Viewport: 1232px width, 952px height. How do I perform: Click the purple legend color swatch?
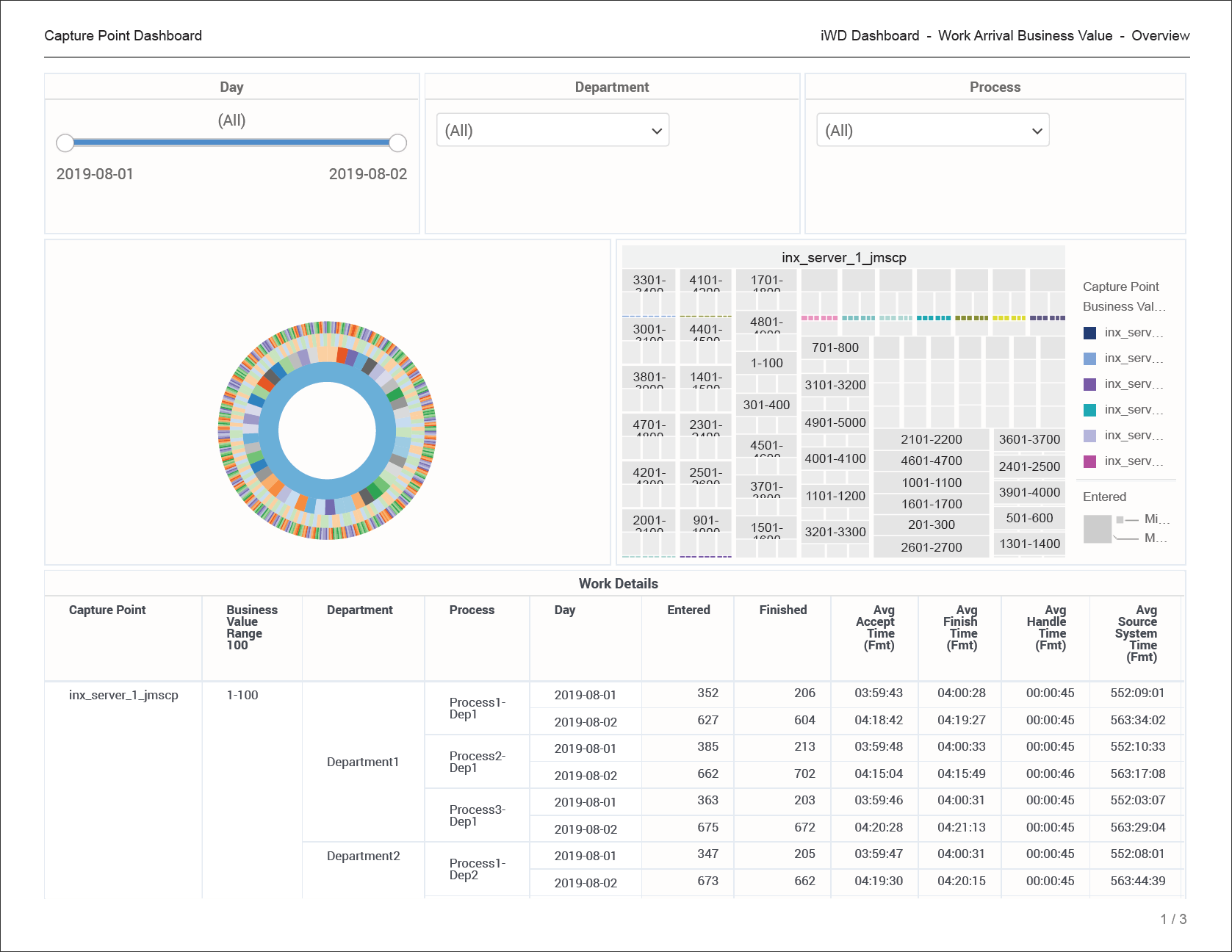[x=1090, y=384]
